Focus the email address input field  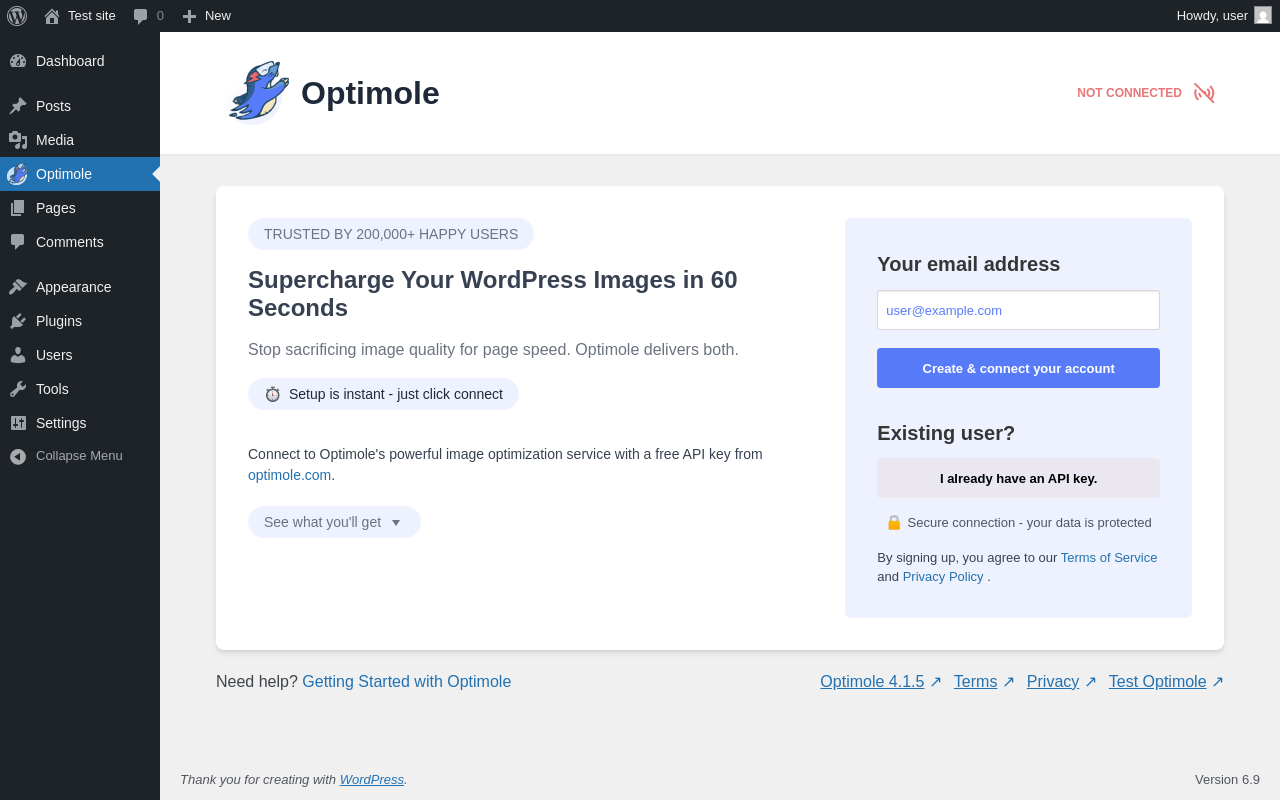coord(1018,310)
